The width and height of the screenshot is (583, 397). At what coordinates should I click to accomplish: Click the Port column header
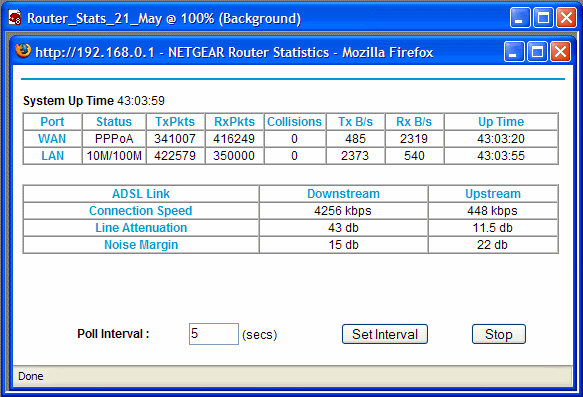click(x=52, y=122)
